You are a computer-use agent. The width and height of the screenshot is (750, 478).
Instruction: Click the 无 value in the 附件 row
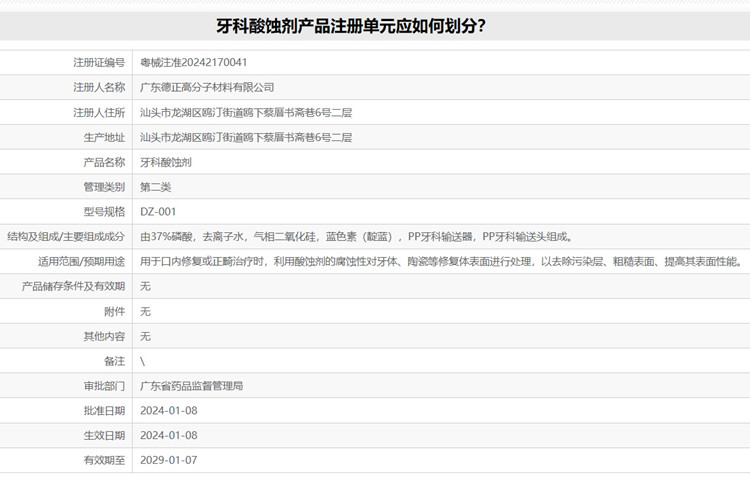[x=145, y=312]
